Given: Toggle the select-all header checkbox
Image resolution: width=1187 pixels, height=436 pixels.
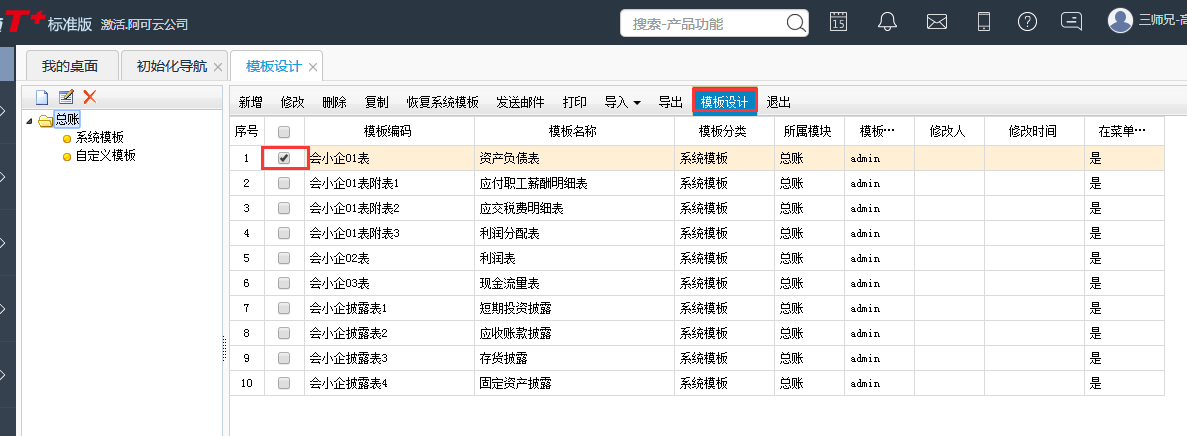Looking at the screenshot, I should pos(284,132).
